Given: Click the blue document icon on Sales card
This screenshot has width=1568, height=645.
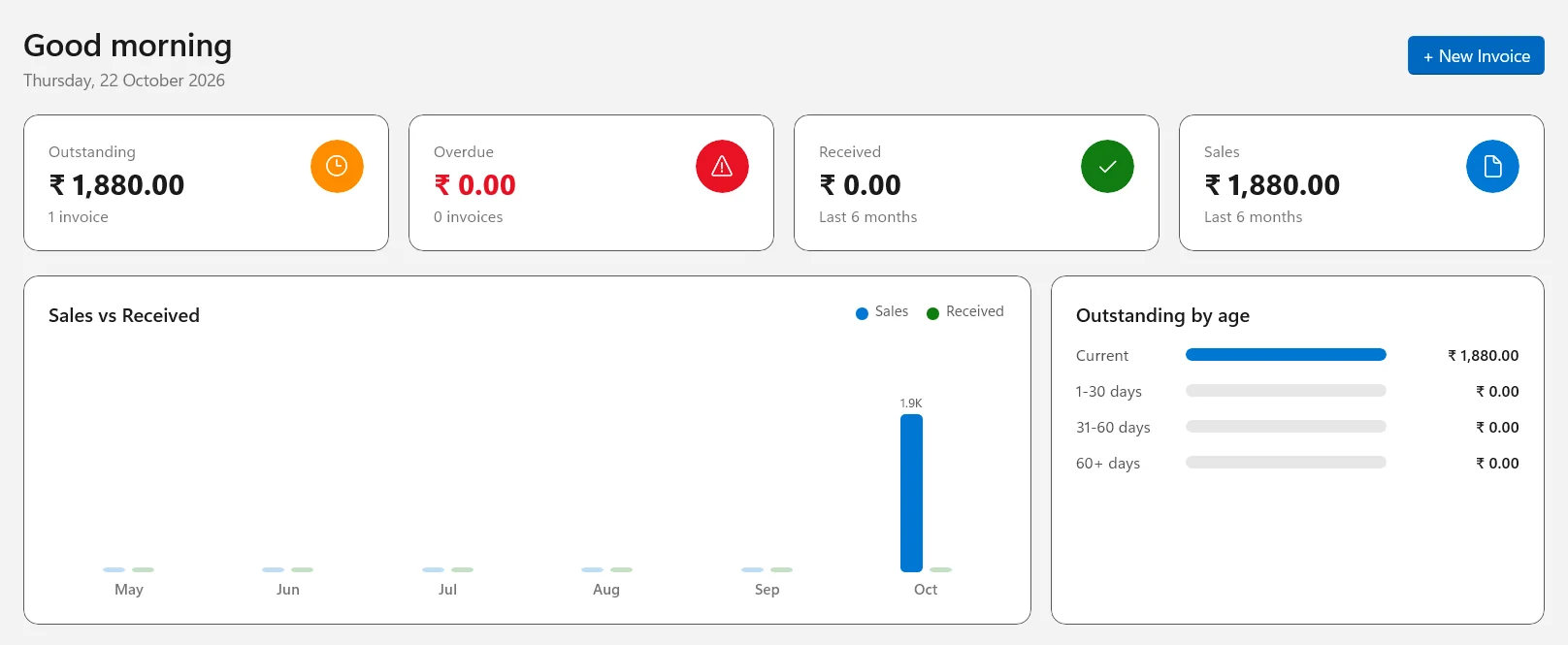Looking at the screenshot, I should coord(1492,166).
